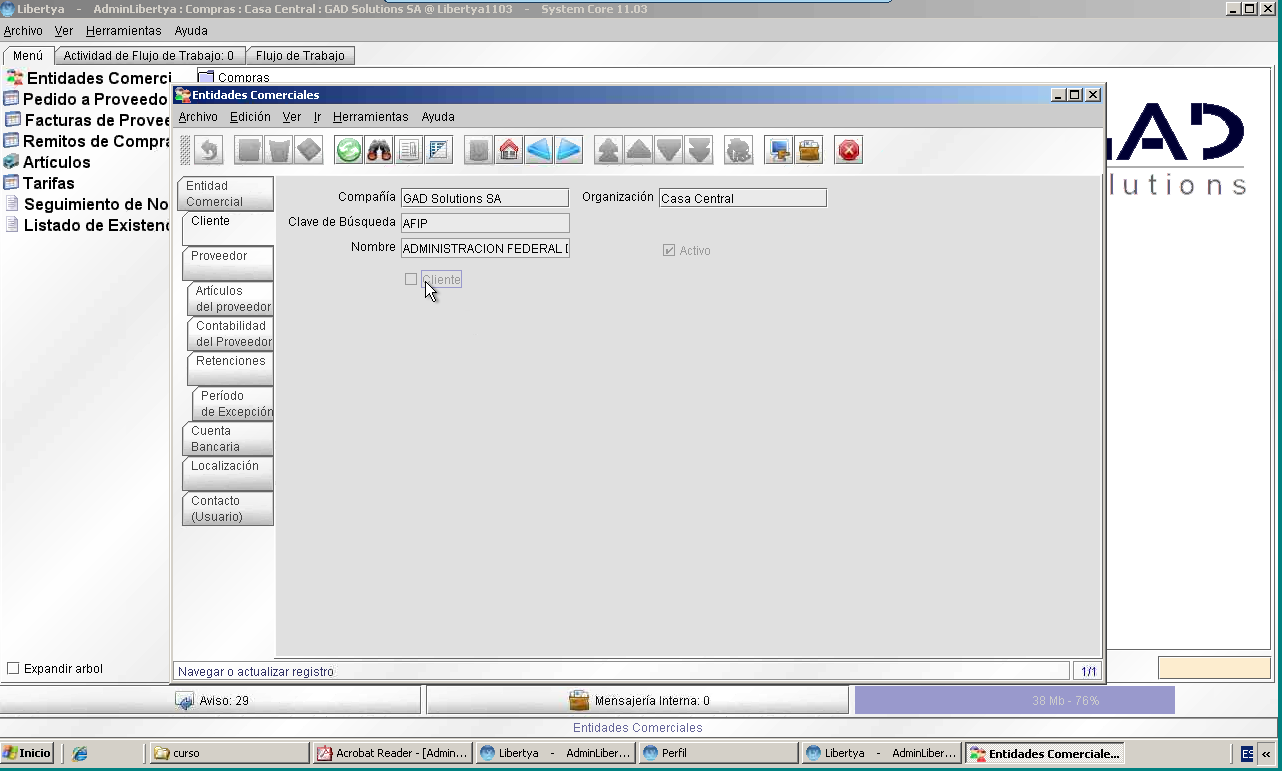Toggle the grid view toolbar icon
The width and height of the screenshot is (1282, 771).
pos(439,150)
